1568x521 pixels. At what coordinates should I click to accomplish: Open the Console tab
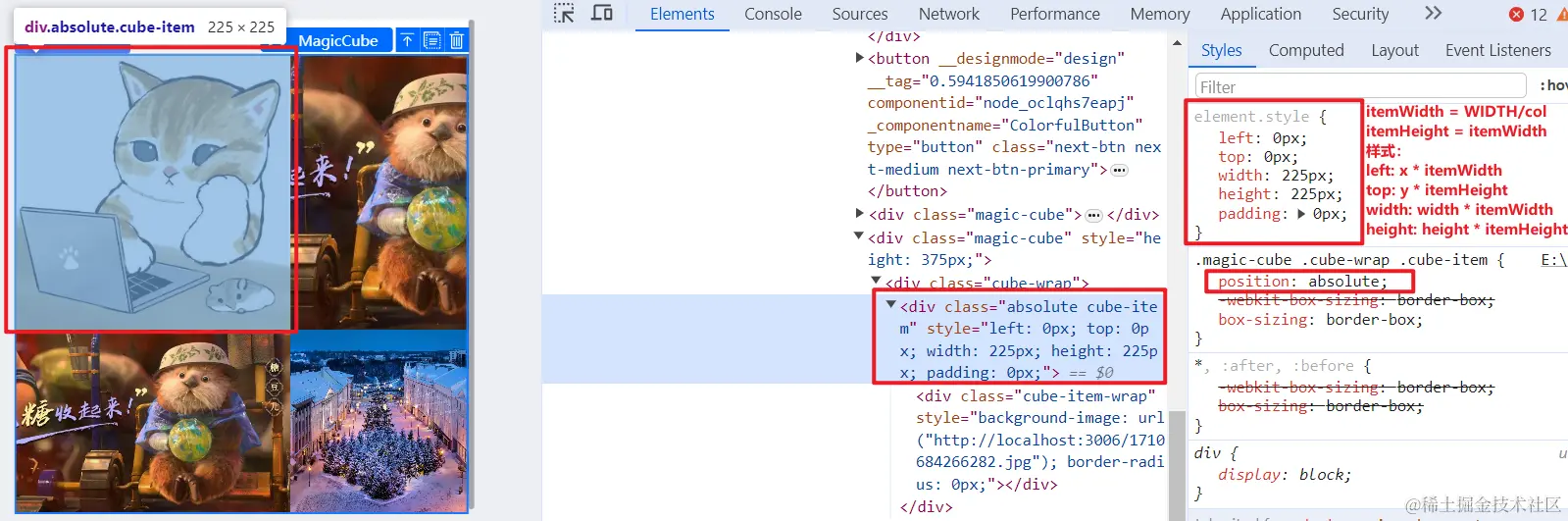tap(773, 14)
